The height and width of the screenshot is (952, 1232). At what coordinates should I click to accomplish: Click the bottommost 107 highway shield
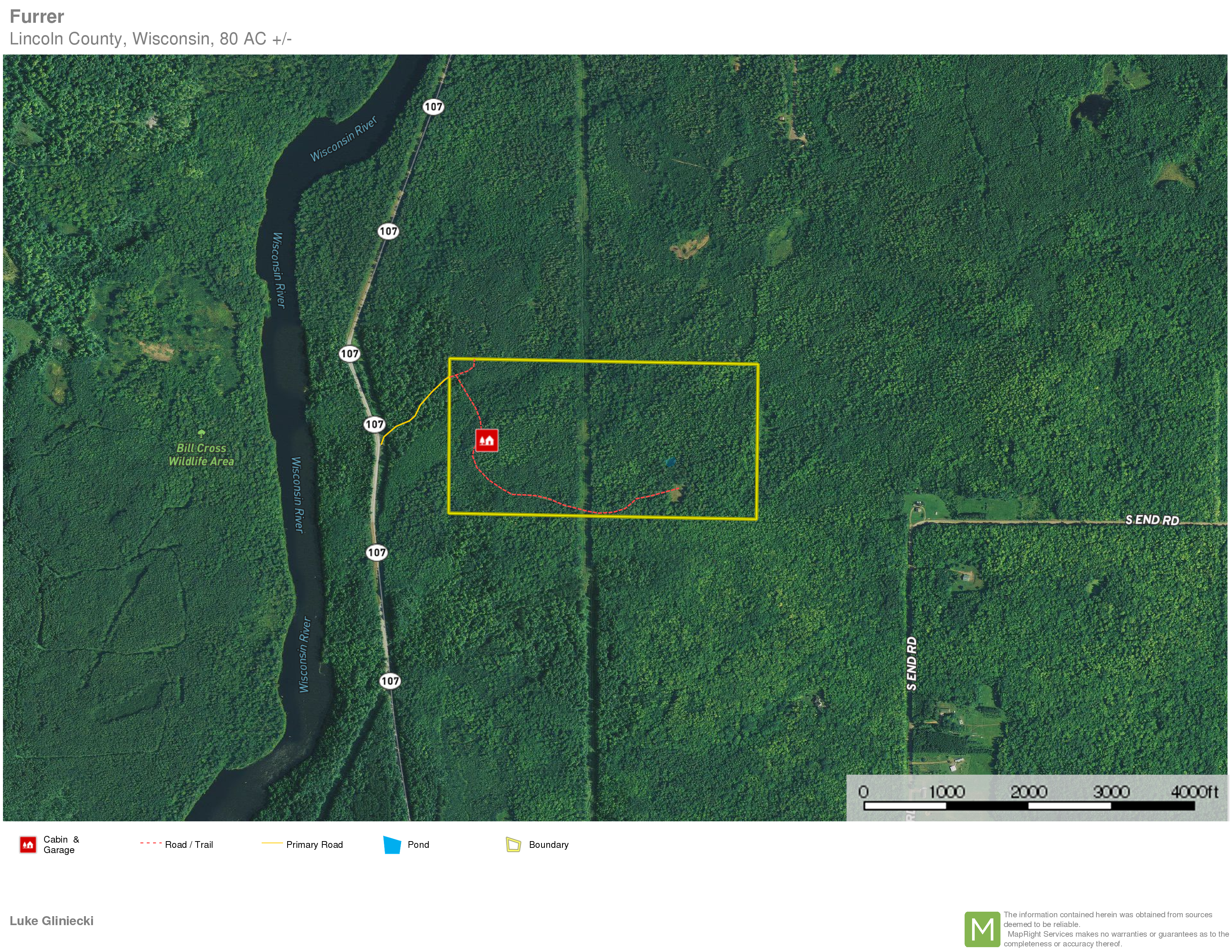[390, 681]
